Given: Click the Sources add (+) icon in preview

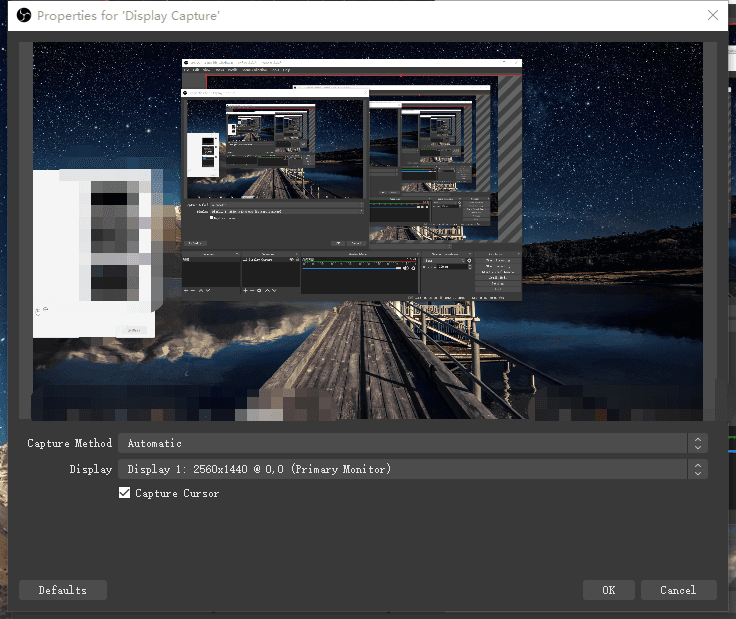Looking at the screenshot, I should (246, 290).
